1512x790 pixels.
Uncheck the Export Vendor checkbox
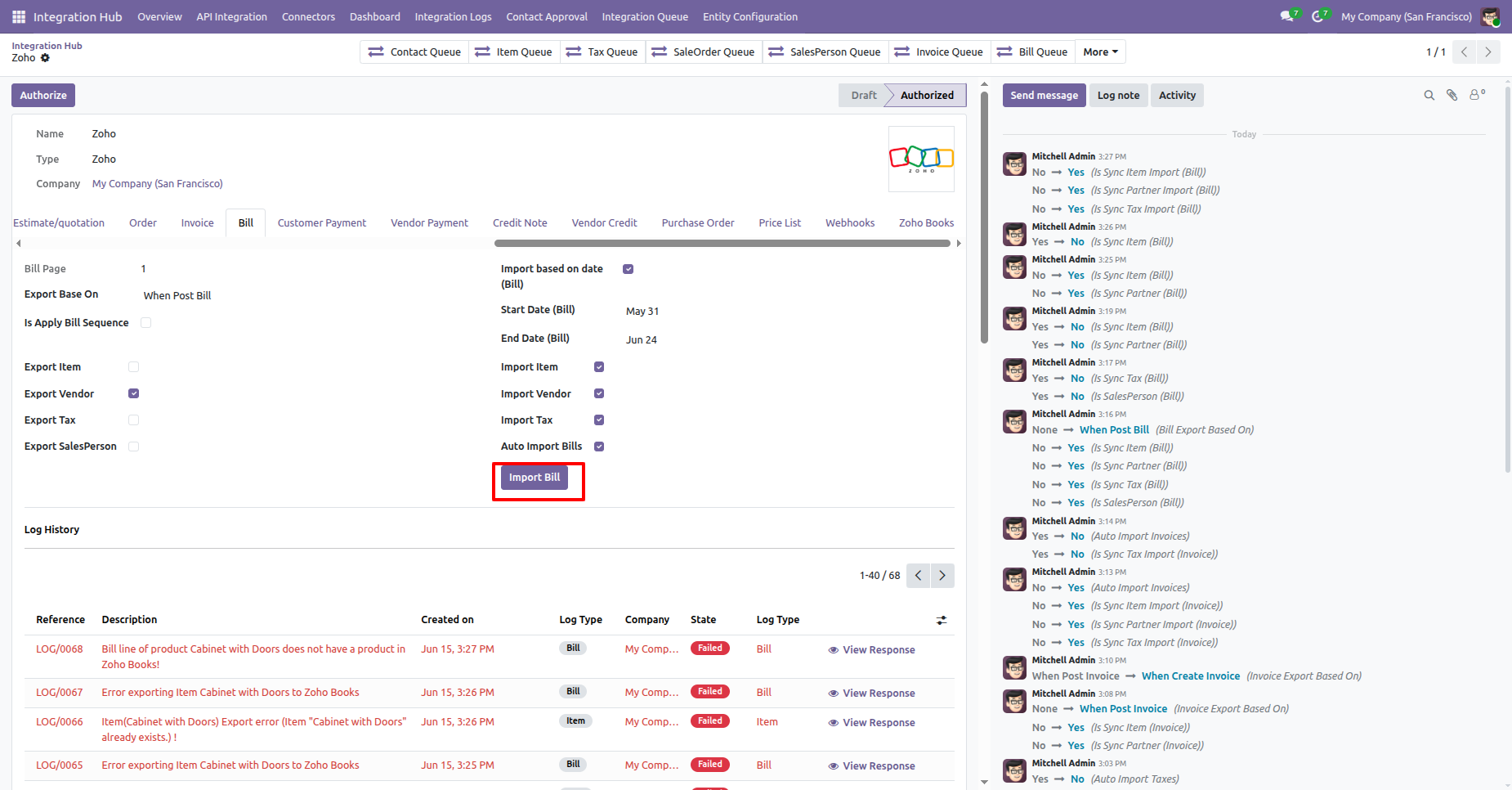coord(134,393)
